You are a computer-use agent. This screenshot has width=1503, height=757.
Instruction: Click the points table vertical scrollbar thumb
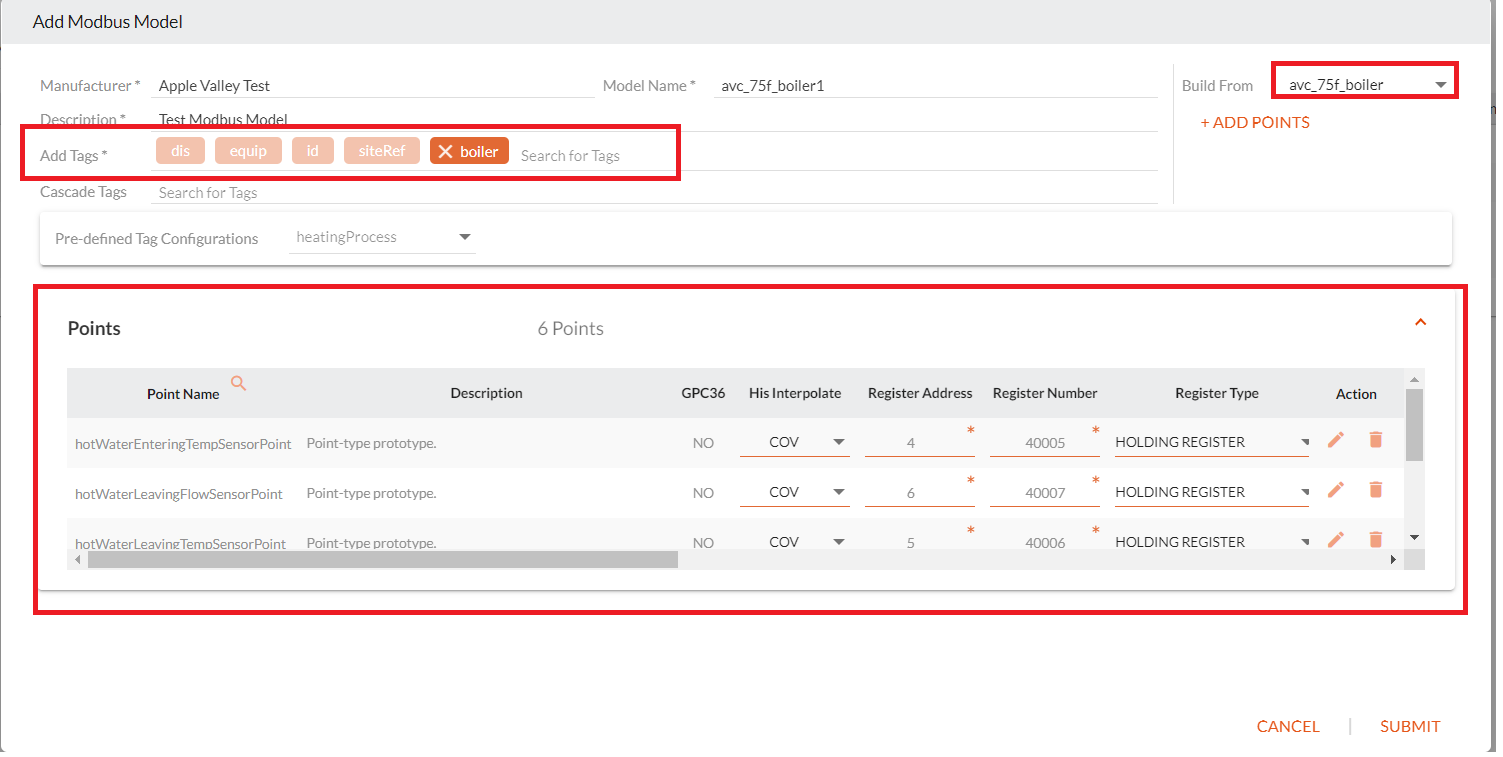[1414, 425]
